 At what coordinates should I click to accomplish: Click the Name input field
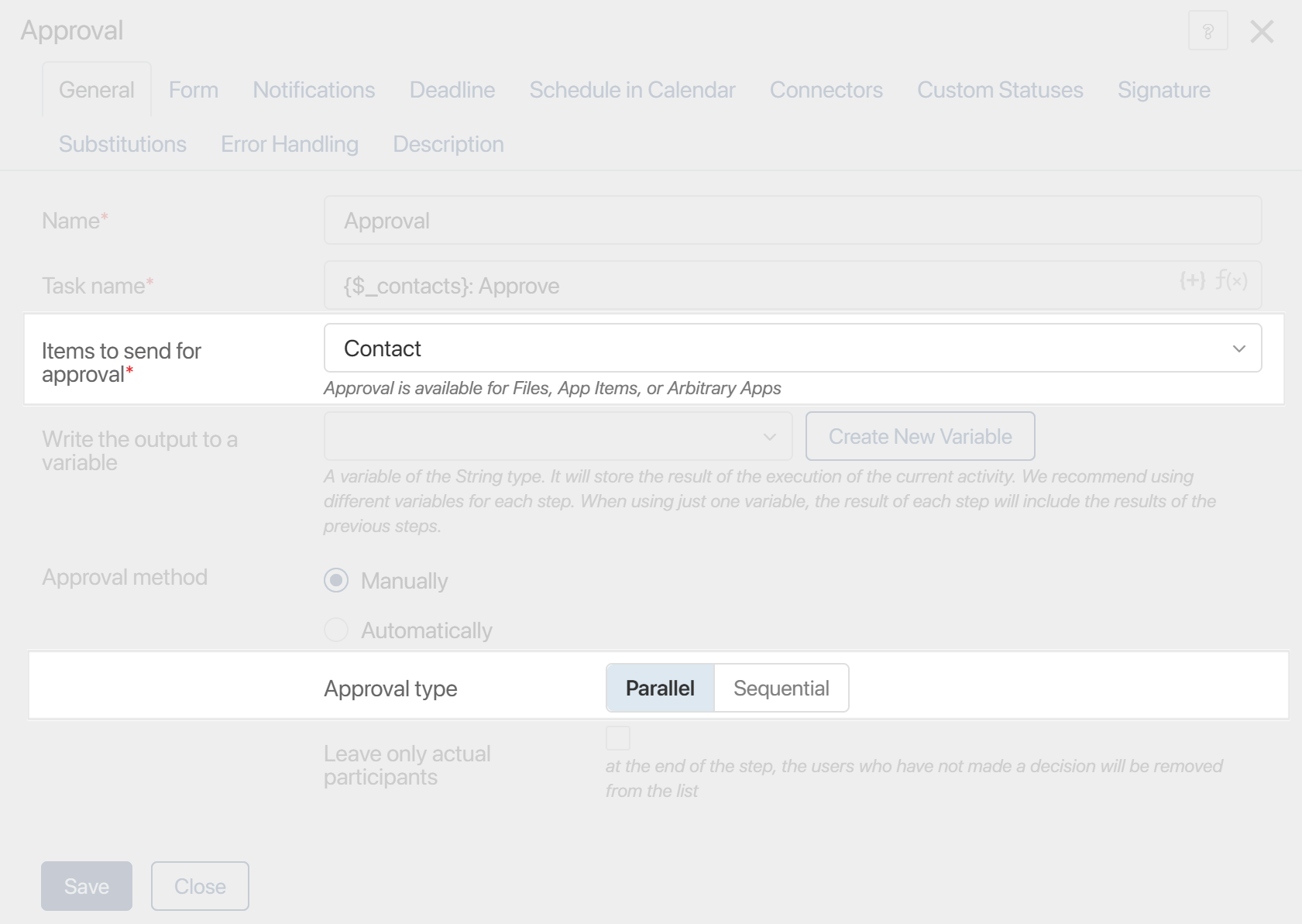pyautogui.click(x=792, y=221)
